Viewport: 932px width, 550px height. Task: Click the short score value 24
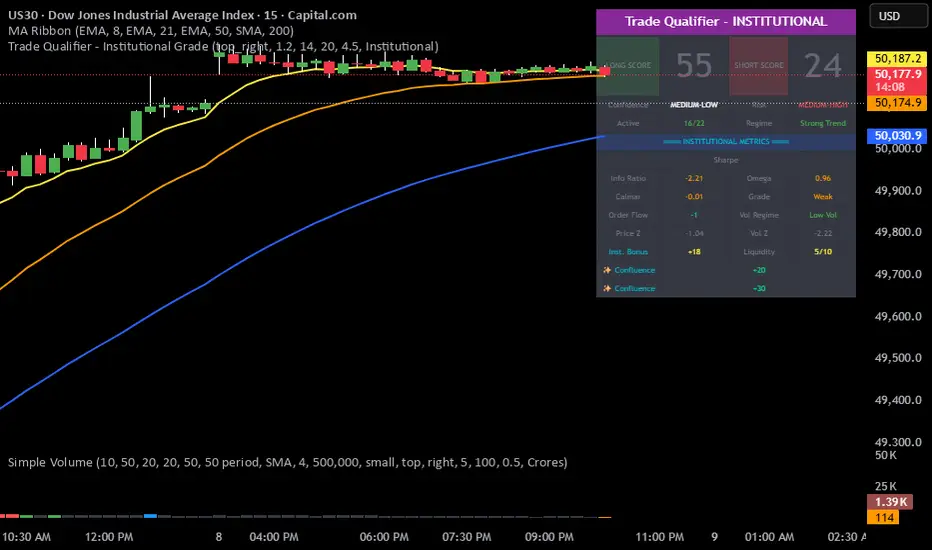pyautogui.click(x=823, y=65)
